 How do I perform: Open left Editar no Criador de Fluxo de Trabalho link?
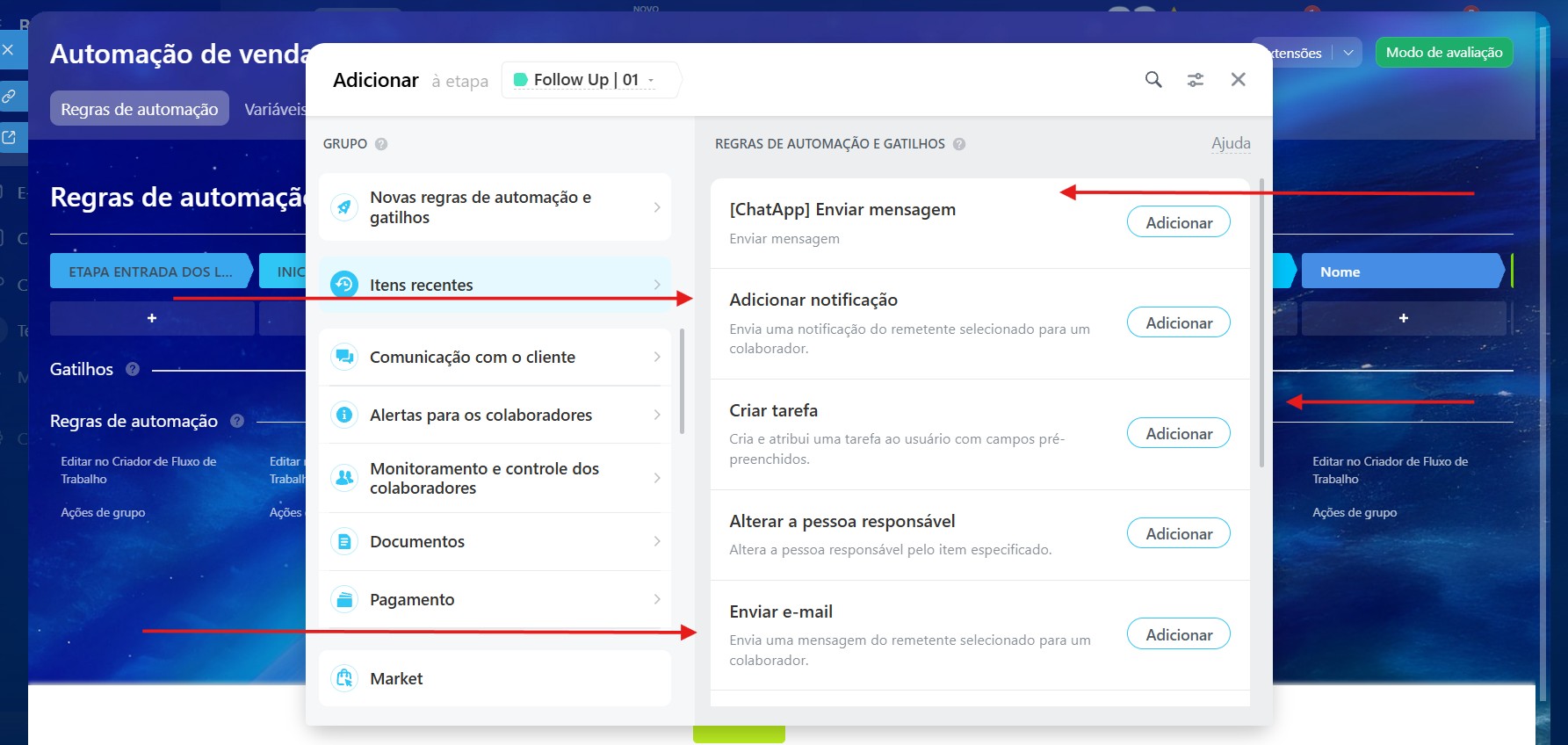click(x=138, y=470)
